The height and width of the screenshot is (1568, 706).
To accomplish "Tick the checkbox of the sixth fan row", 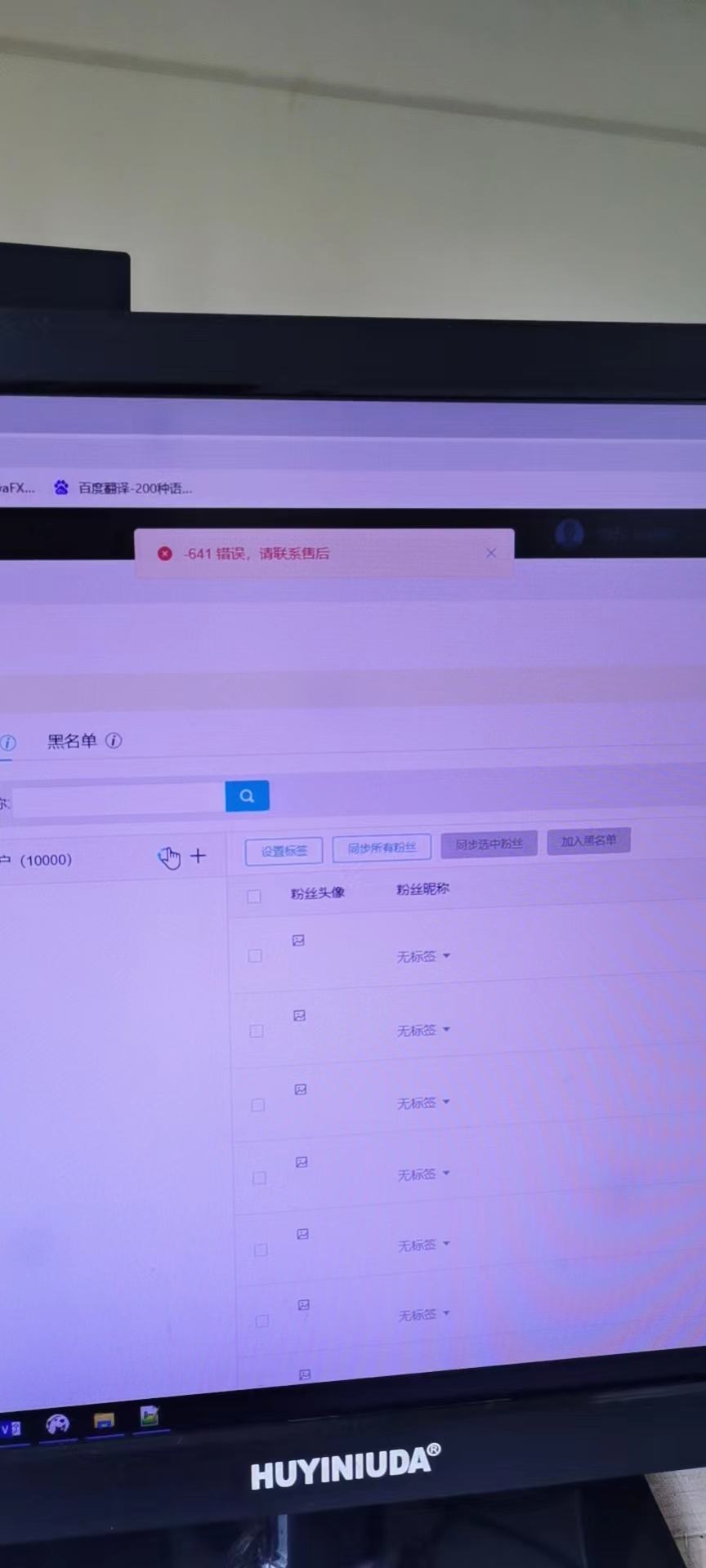I will [x=262, y=1321].
